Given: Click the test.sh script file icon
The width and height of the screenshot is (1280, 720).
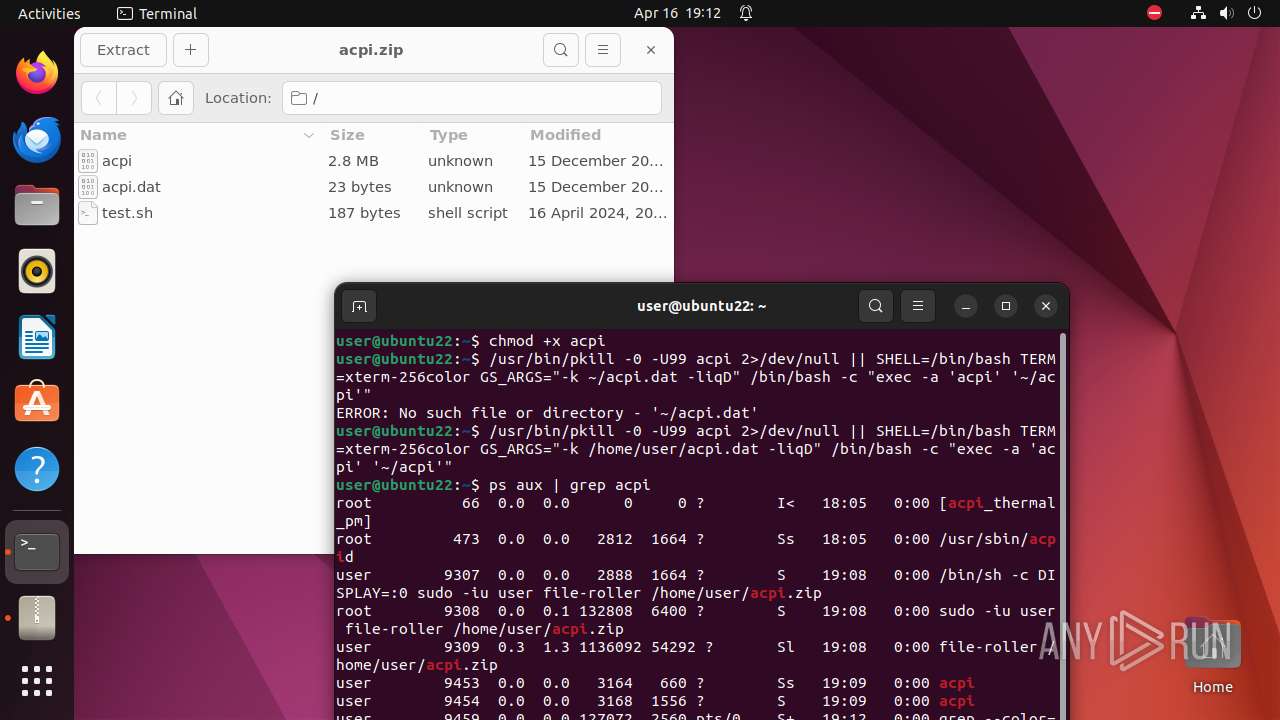Looking at the screenshot, I should coord(88,213).
